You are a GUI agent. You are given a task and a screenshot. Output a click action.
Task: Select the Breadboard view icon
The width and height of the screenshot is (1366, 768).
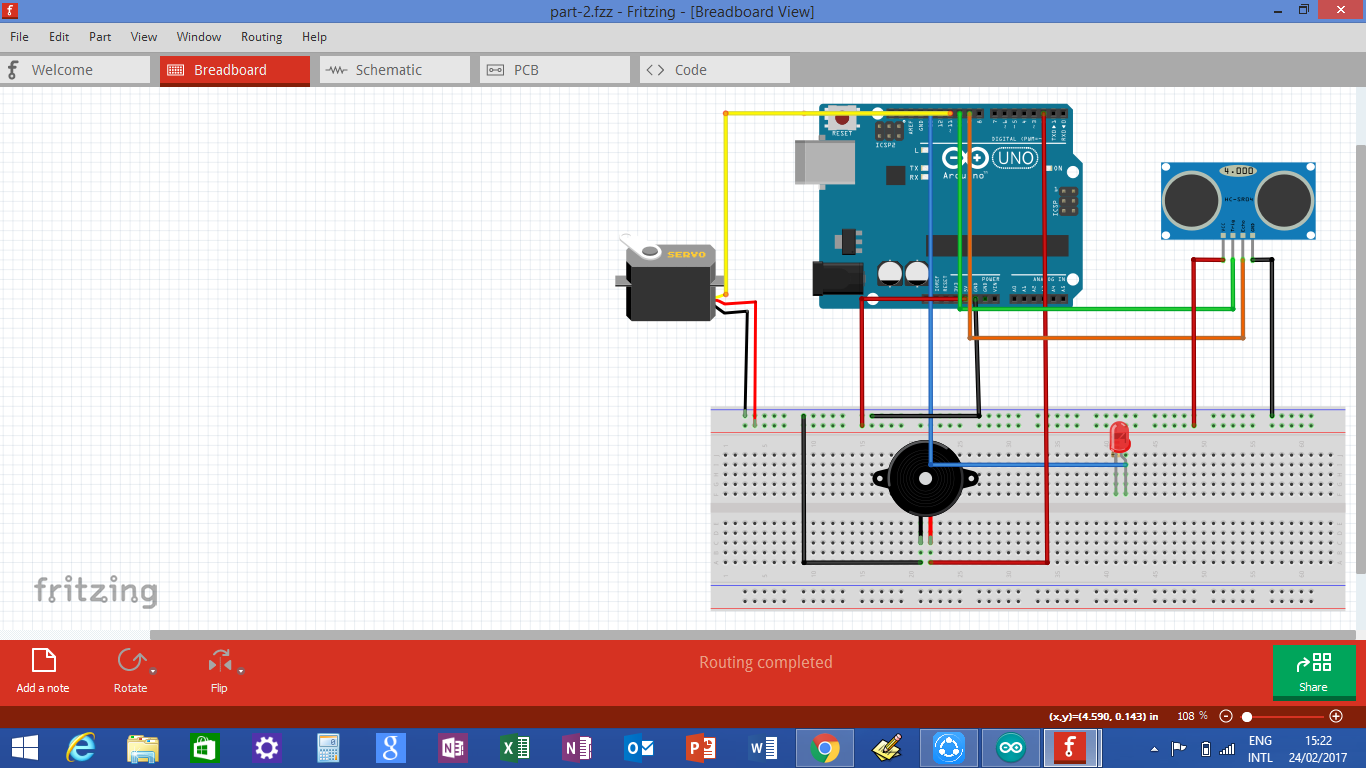click(x=176, y=70)
